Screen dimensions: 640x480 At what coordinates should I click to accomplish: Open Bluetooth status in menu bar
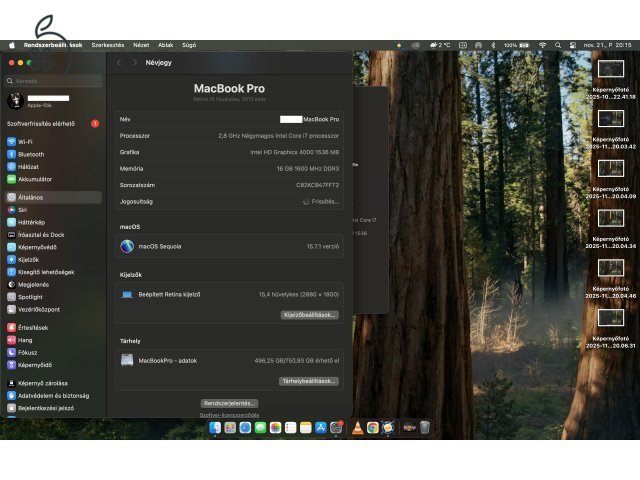coord(493,45)
